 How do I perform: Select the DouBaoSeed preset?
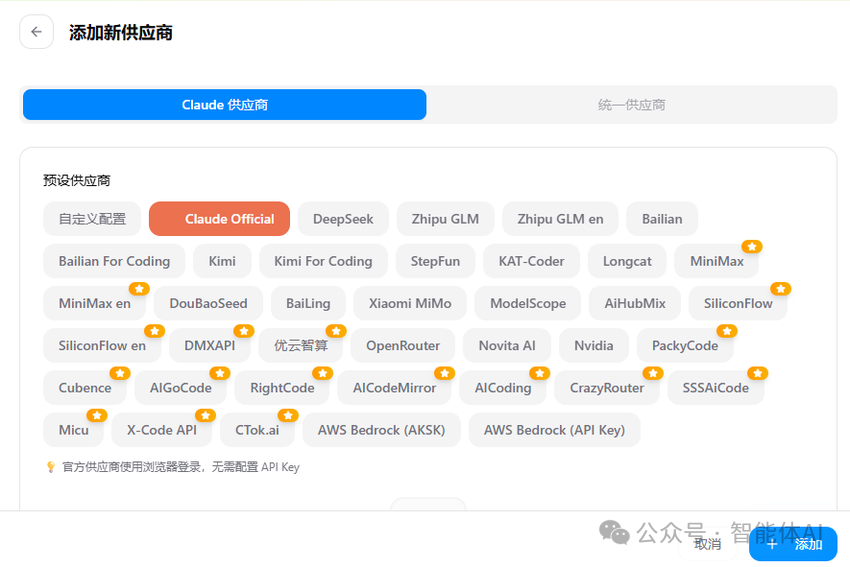(208, 304)
